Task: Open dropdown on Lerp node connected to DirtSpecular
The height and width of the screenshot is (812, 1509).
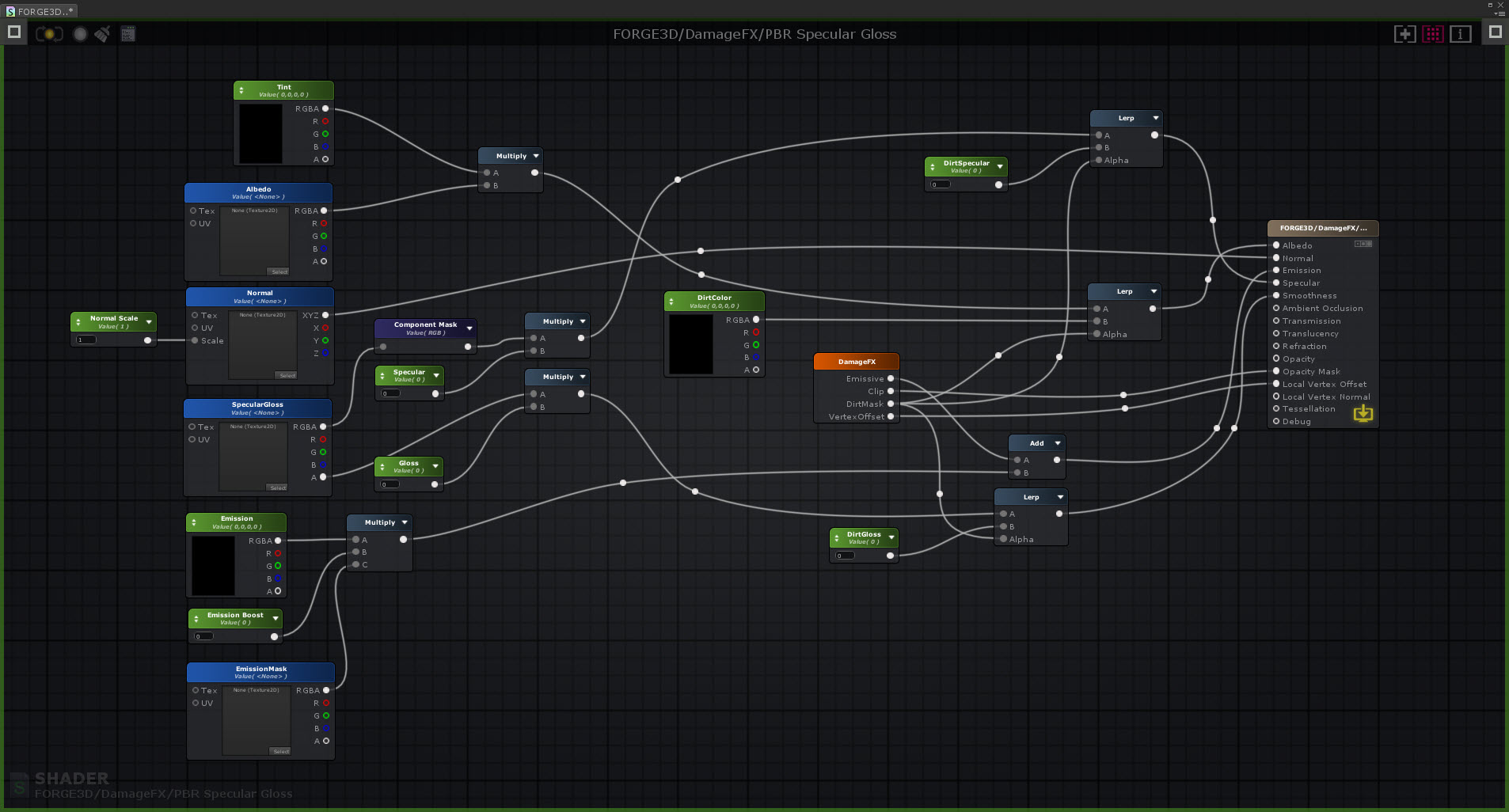Action: point(1156,118)
